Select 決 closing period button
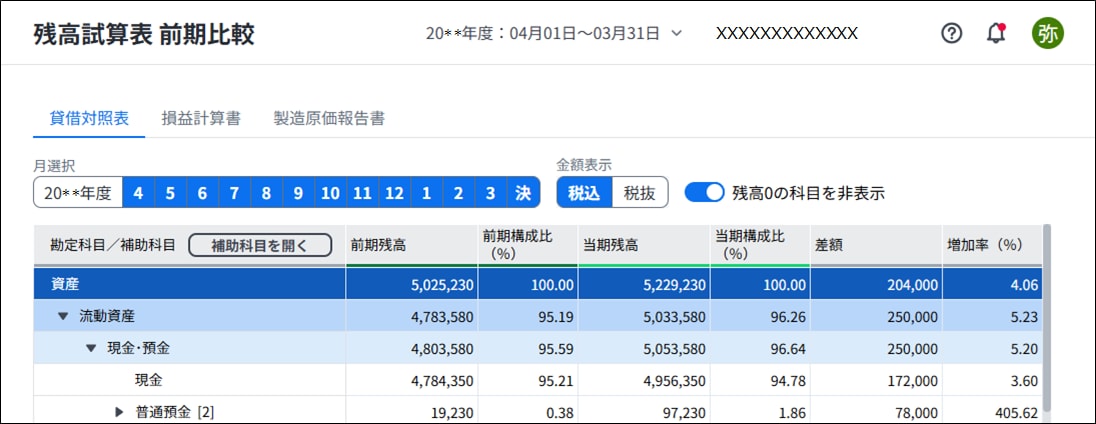Viewport: 1096px width, 424px height. (523, 192)
